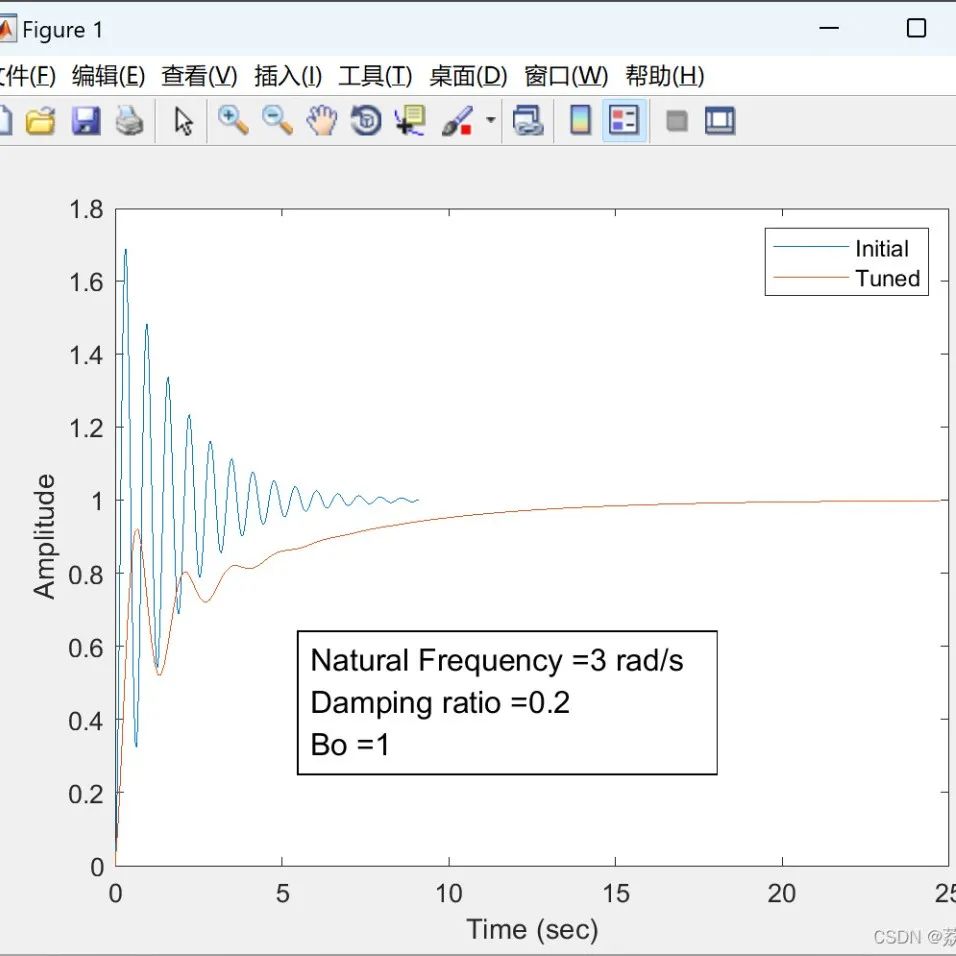The height and width of the screenshot is (956, 956).
Task: Maximize the Figure 1 window
Action: pyautogui.click(x=916, y=28)
